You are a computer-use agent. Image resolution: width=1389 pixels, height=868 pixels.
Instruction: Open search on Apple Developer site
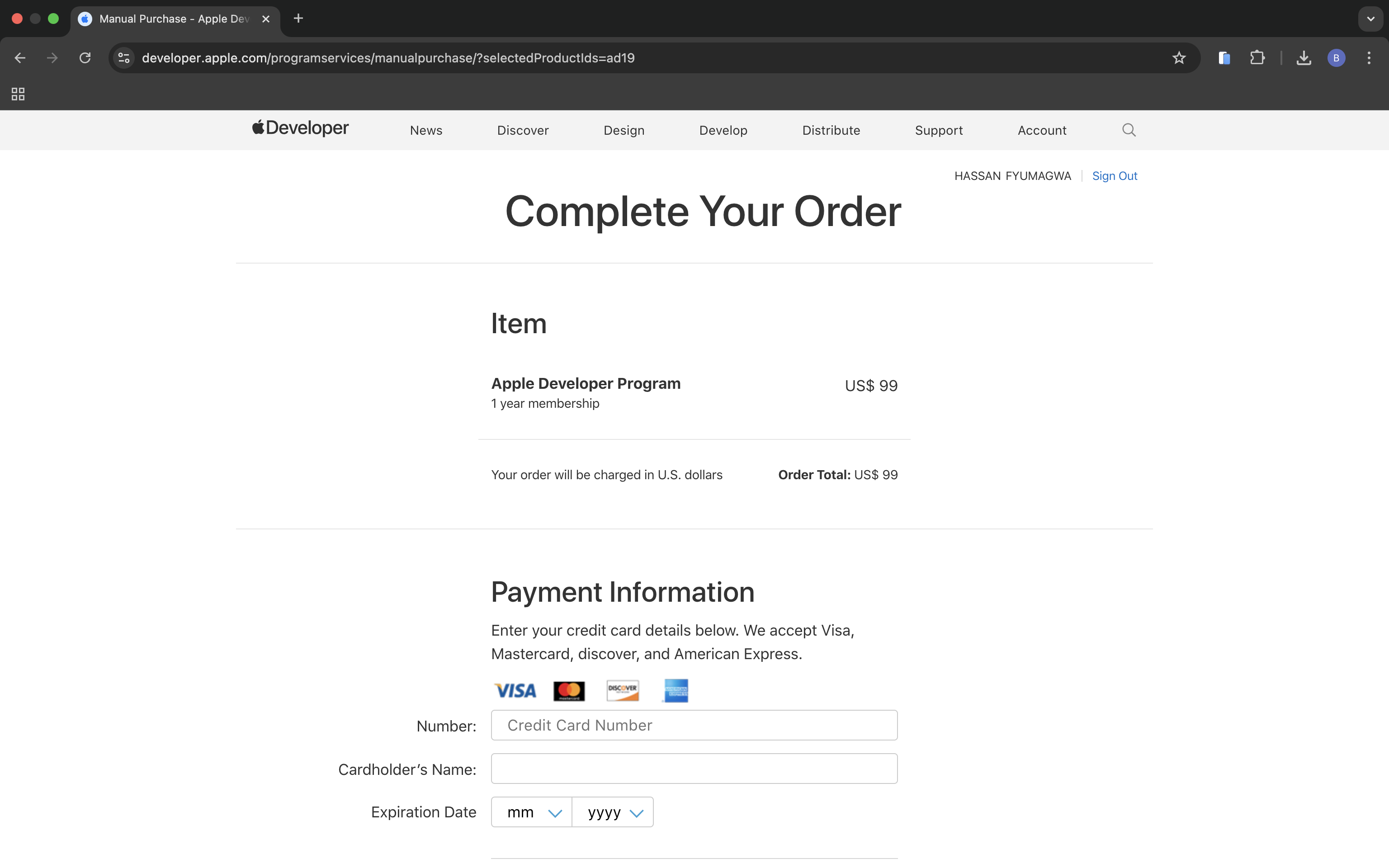tap(1129, 130)
